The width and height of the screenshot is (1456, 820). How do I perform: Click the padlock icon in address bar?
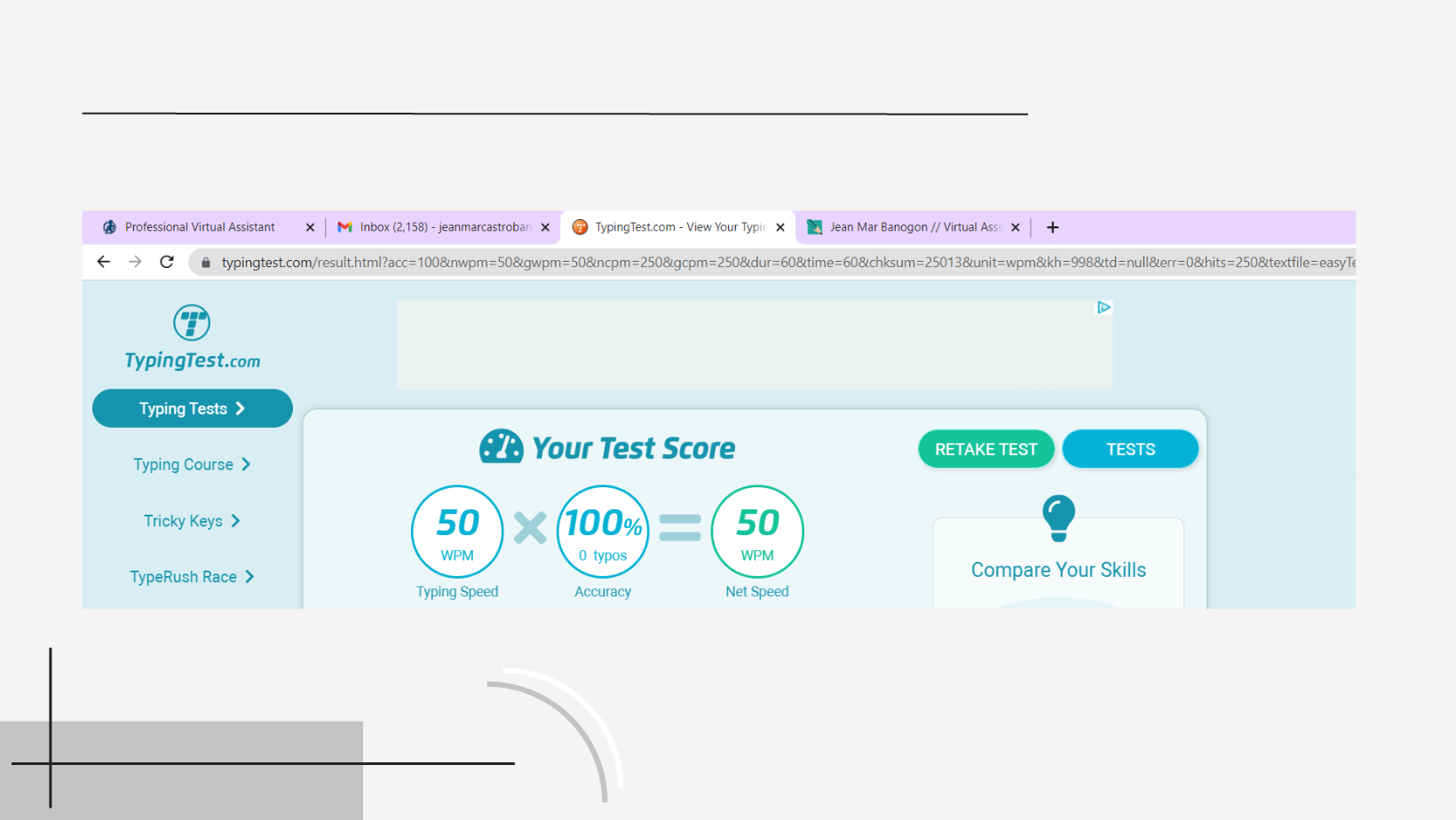tap(206, 263)
